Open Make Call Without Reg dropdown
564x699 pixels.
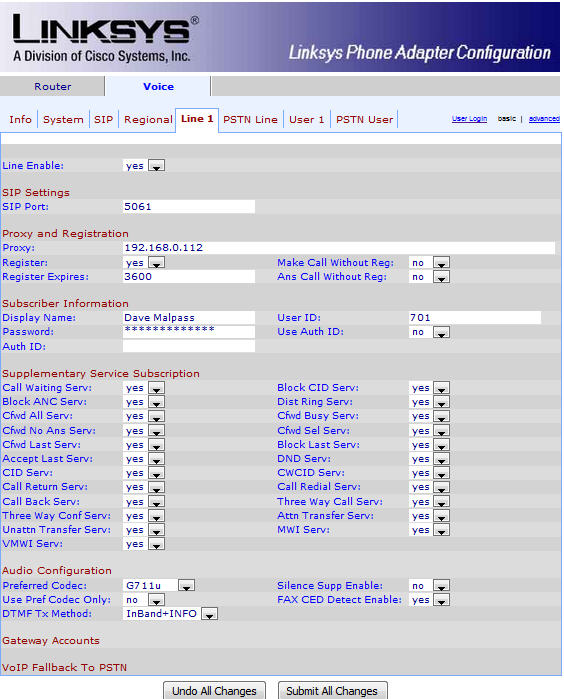(x=429, y=263)
